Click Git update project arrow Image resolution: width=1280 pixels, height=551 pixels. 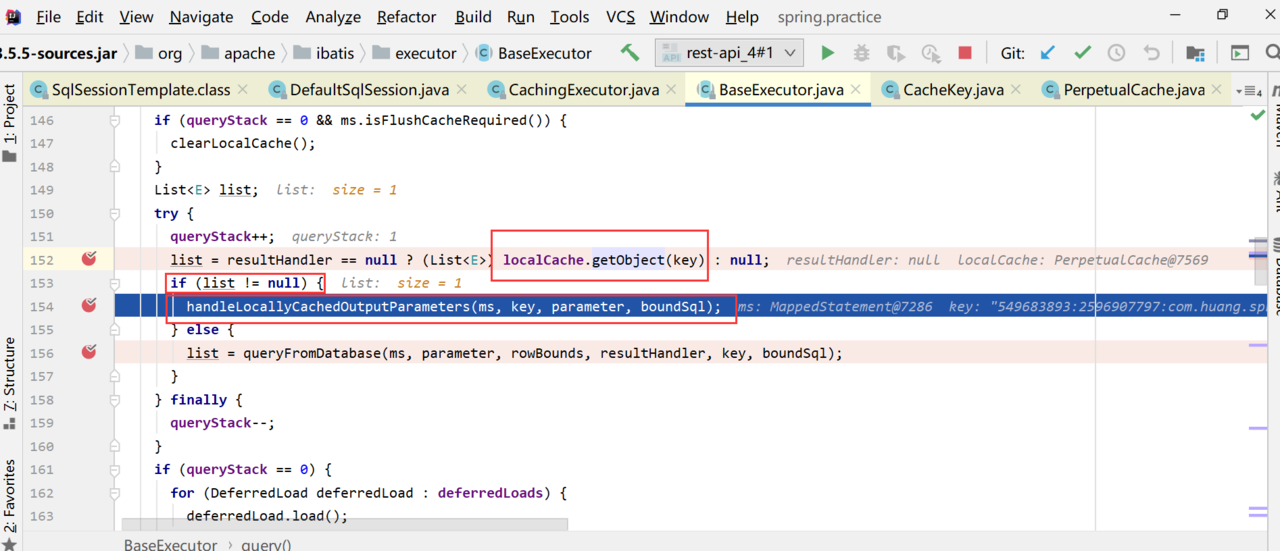(x=1048, y=53)
